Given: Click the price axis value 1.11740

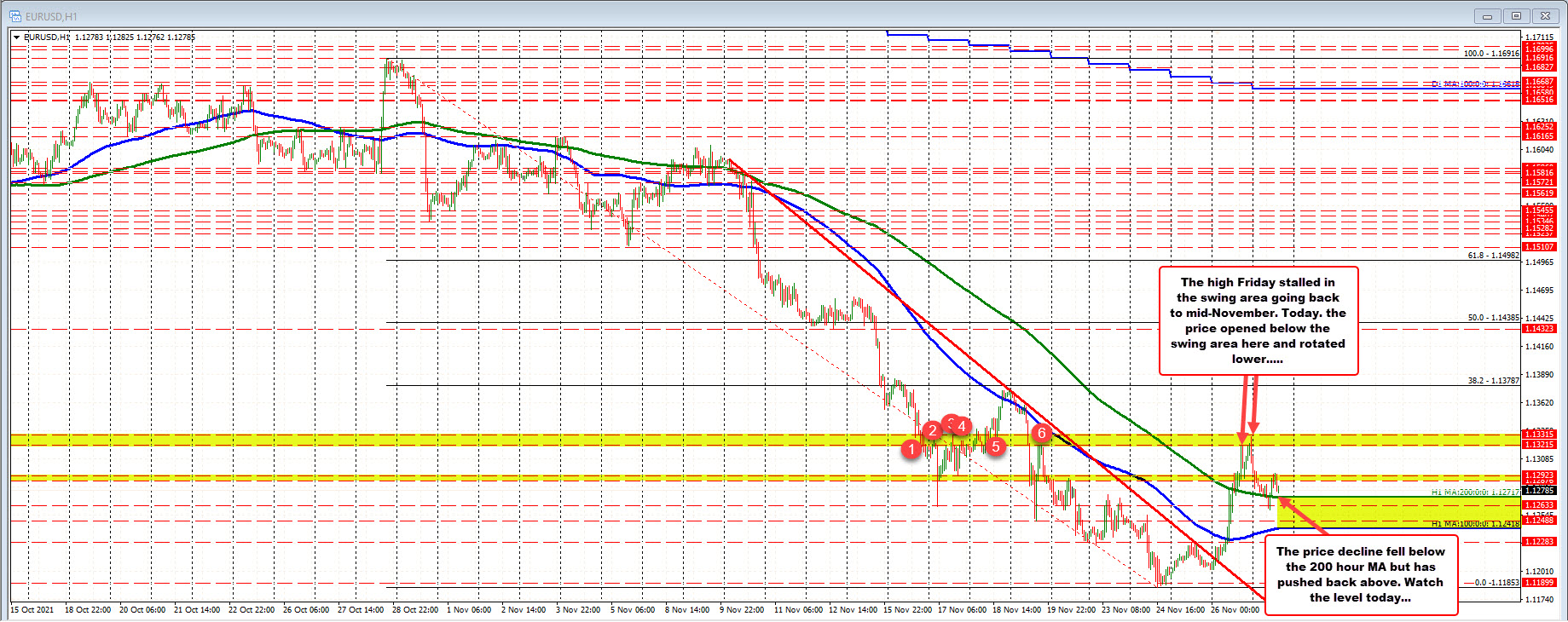Looking at the screenshot, I should tap(1539, 600).
